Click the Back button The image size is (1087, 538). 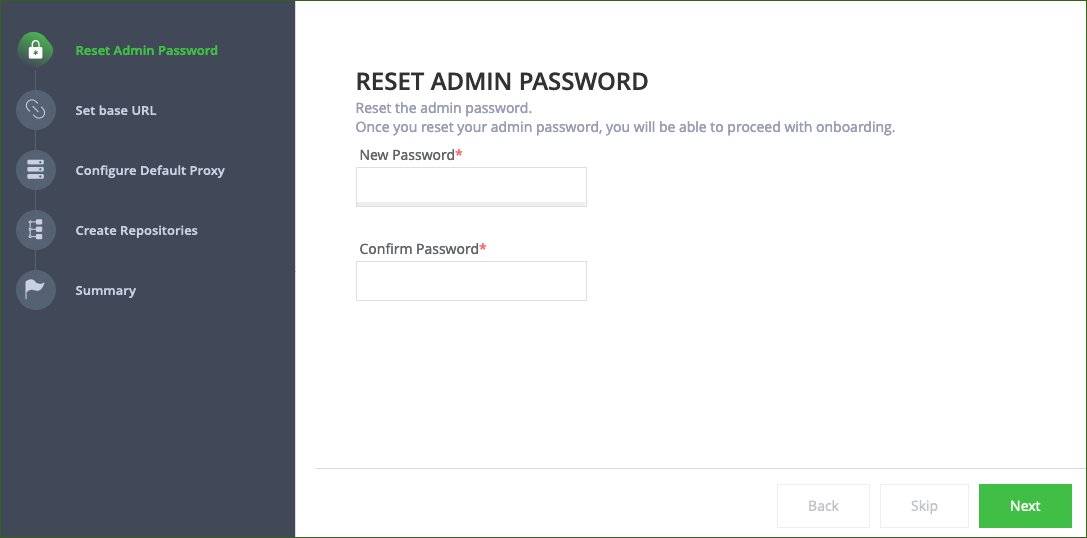click(824, 506)
